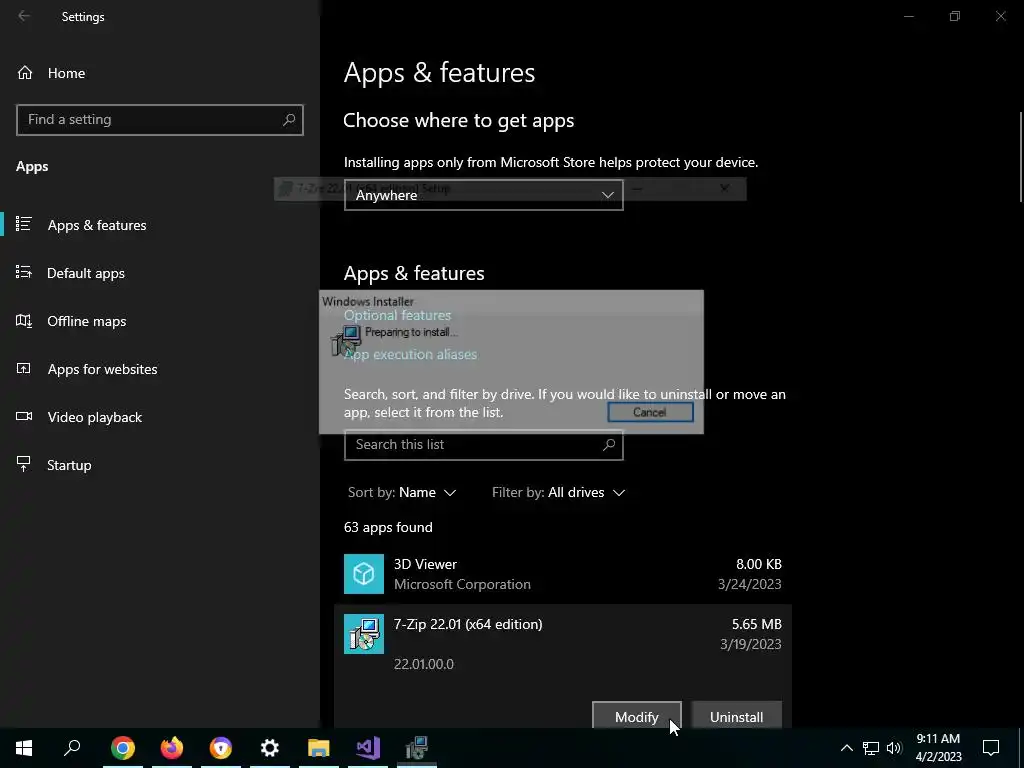Open the Filter by All drives dropdown
1024x768 pixels.
(x=558, y=492)
